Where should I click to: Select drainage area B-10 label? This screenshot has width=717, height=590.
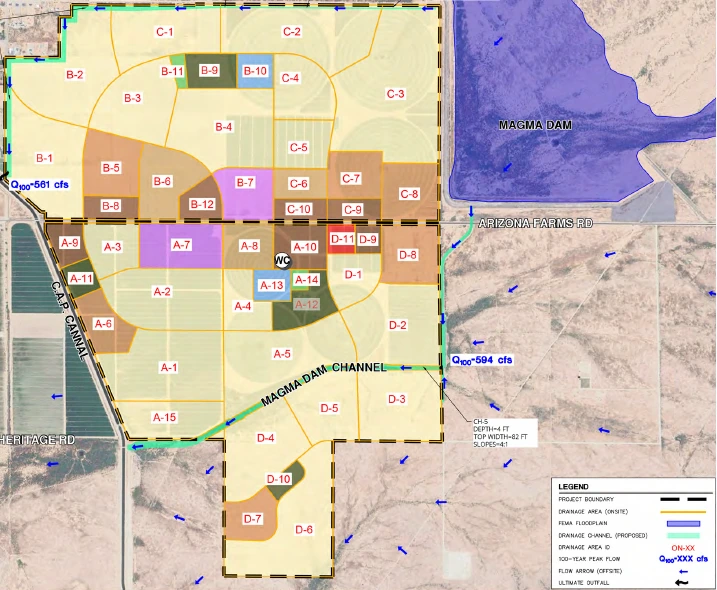coord(255,71)
